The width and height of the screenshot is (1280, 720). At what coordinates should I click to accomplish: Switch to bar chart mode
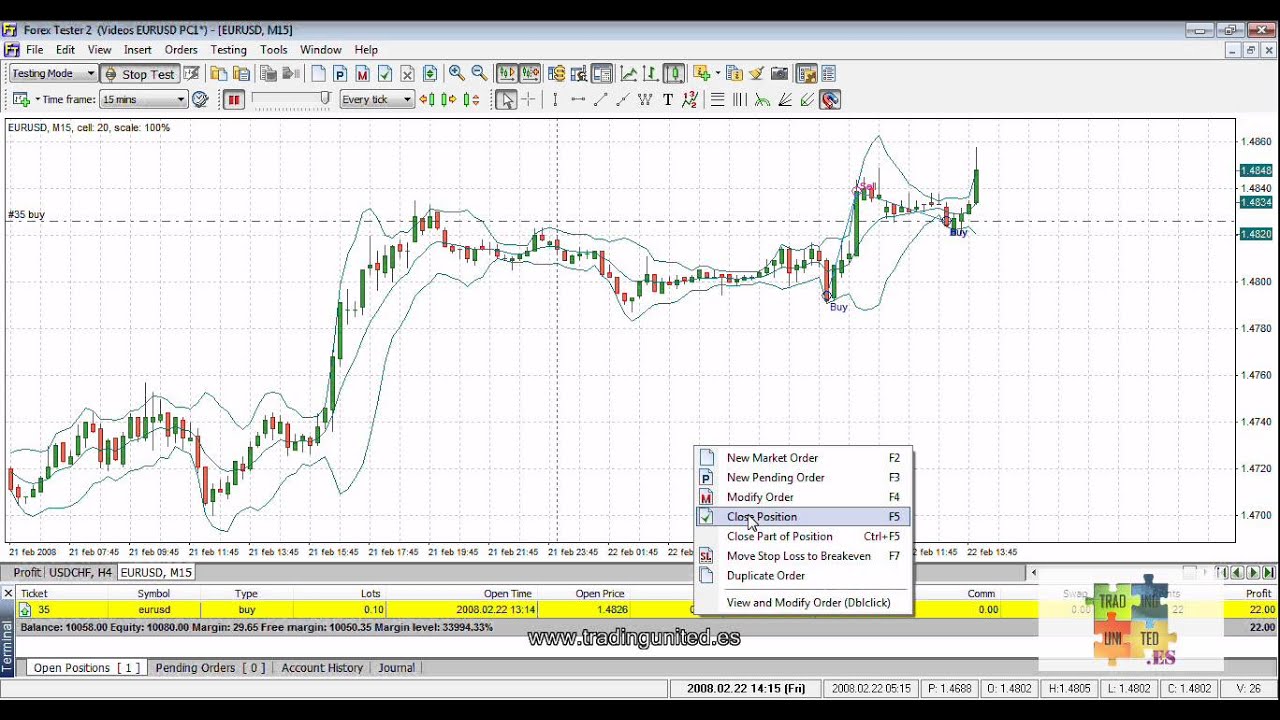(651, 73)
